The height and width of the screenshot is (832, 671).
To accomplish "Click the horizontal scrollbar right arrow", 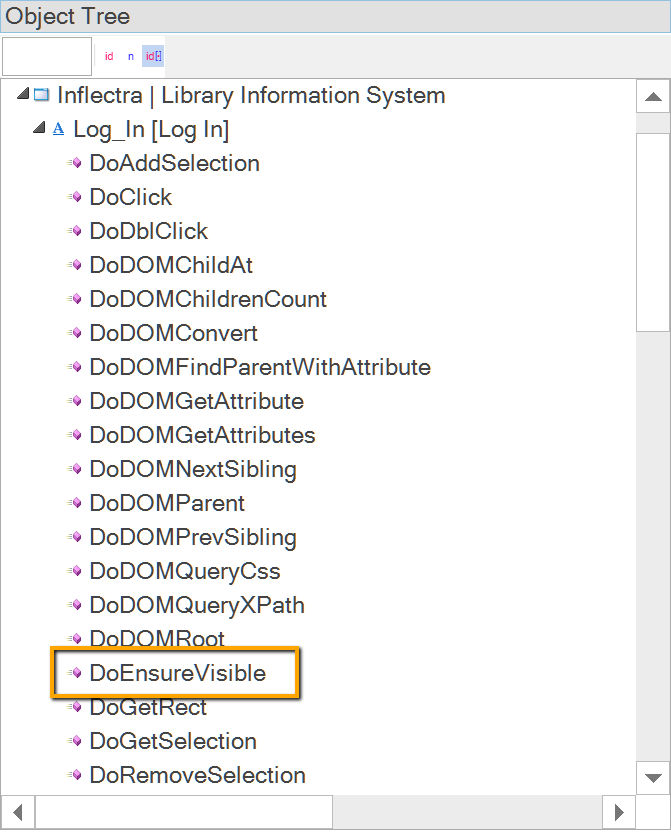I will (620, 811).
